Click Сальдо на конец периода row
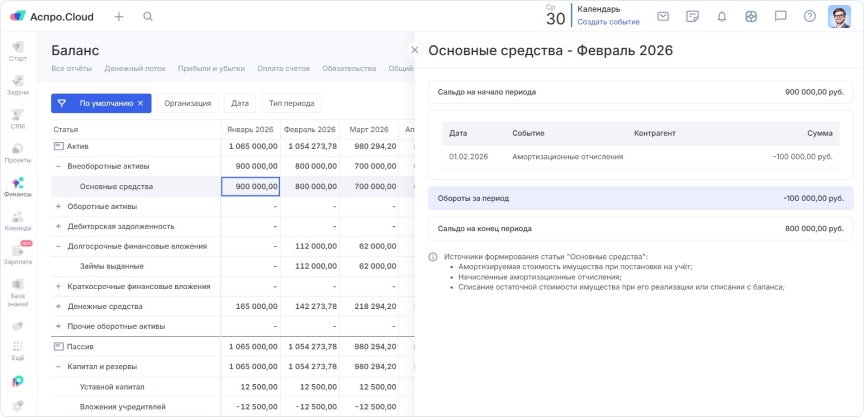The image size is (864, 417). click(x=641, y=228)
